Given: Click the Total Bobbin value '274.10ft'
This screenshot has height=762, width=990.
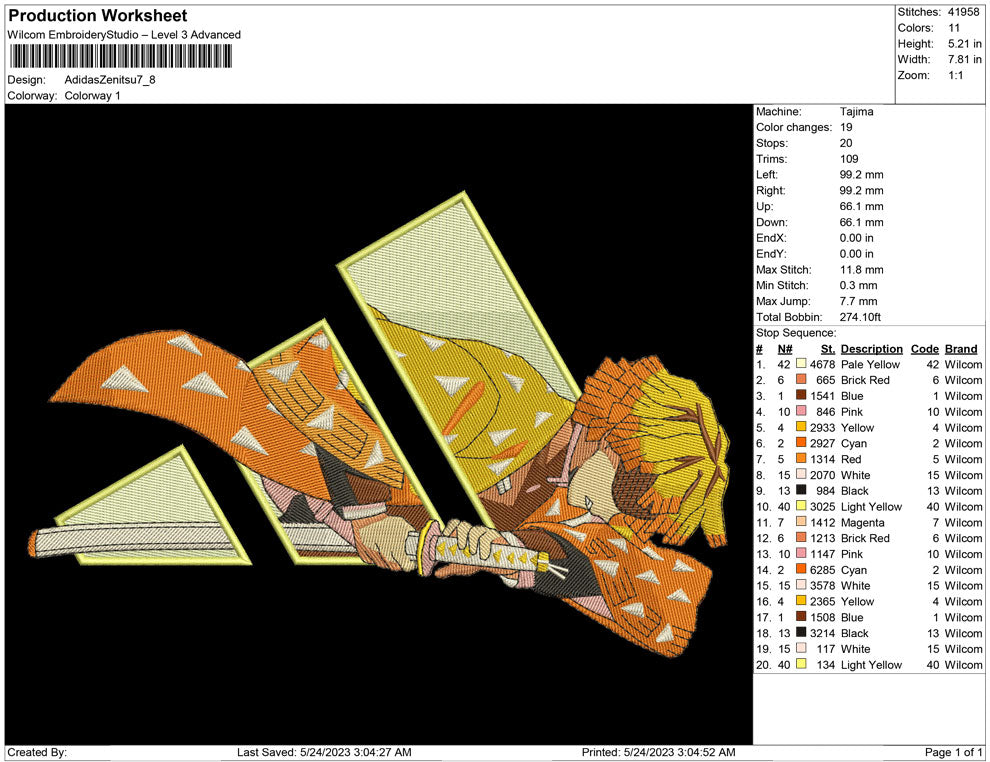Looking at the screenshot, I should [861, 317].
